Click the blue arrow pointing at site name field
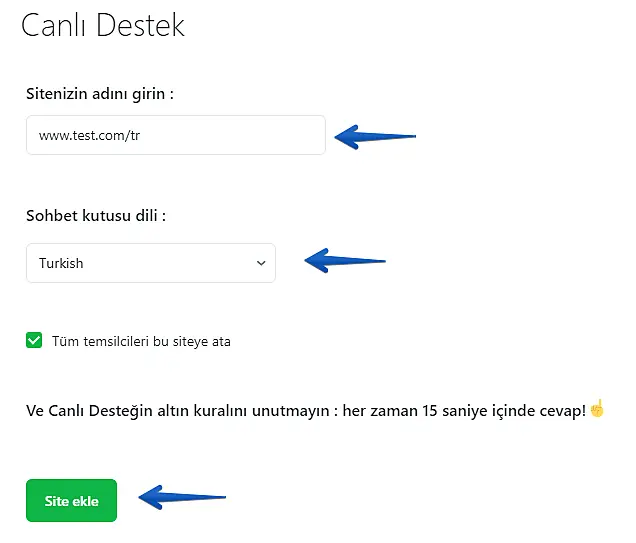The image size is (636, 543). (374, 136)
